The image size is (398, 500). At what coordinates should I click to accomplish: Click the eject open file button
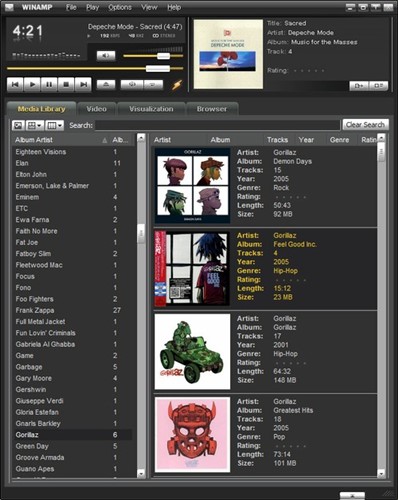pos(106,85)
